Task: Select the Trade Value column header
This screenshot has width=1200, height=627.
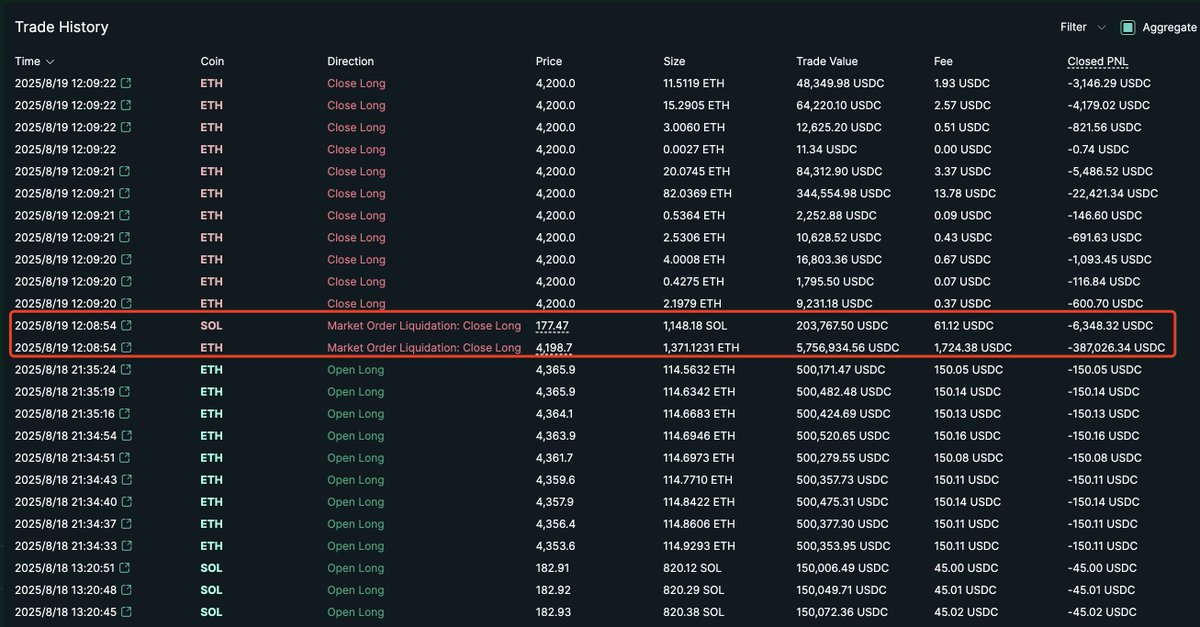Action: 827,62
